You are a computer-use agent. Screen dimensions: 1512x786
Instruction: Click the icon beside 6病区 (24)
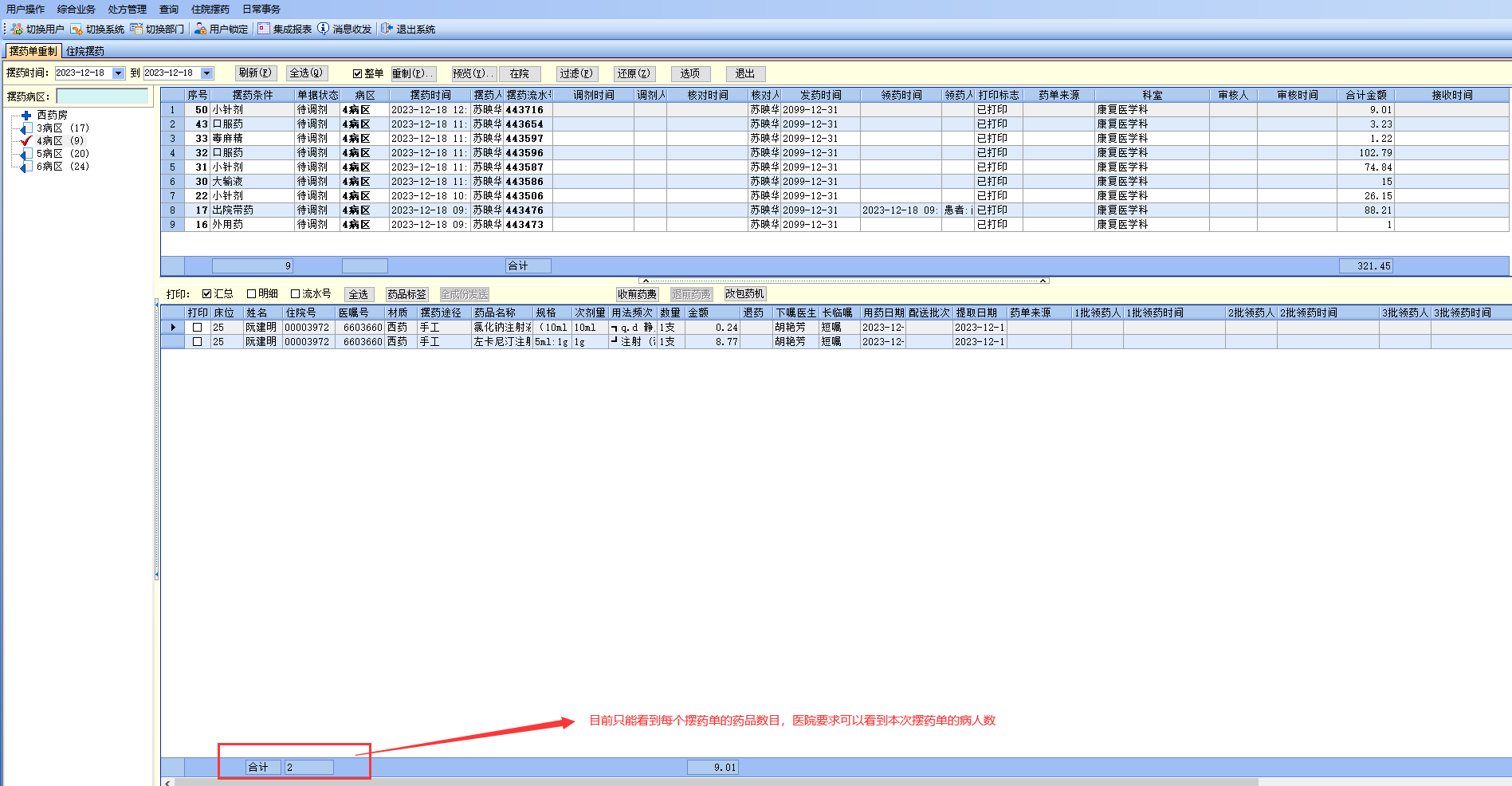(x=26, y=167)
